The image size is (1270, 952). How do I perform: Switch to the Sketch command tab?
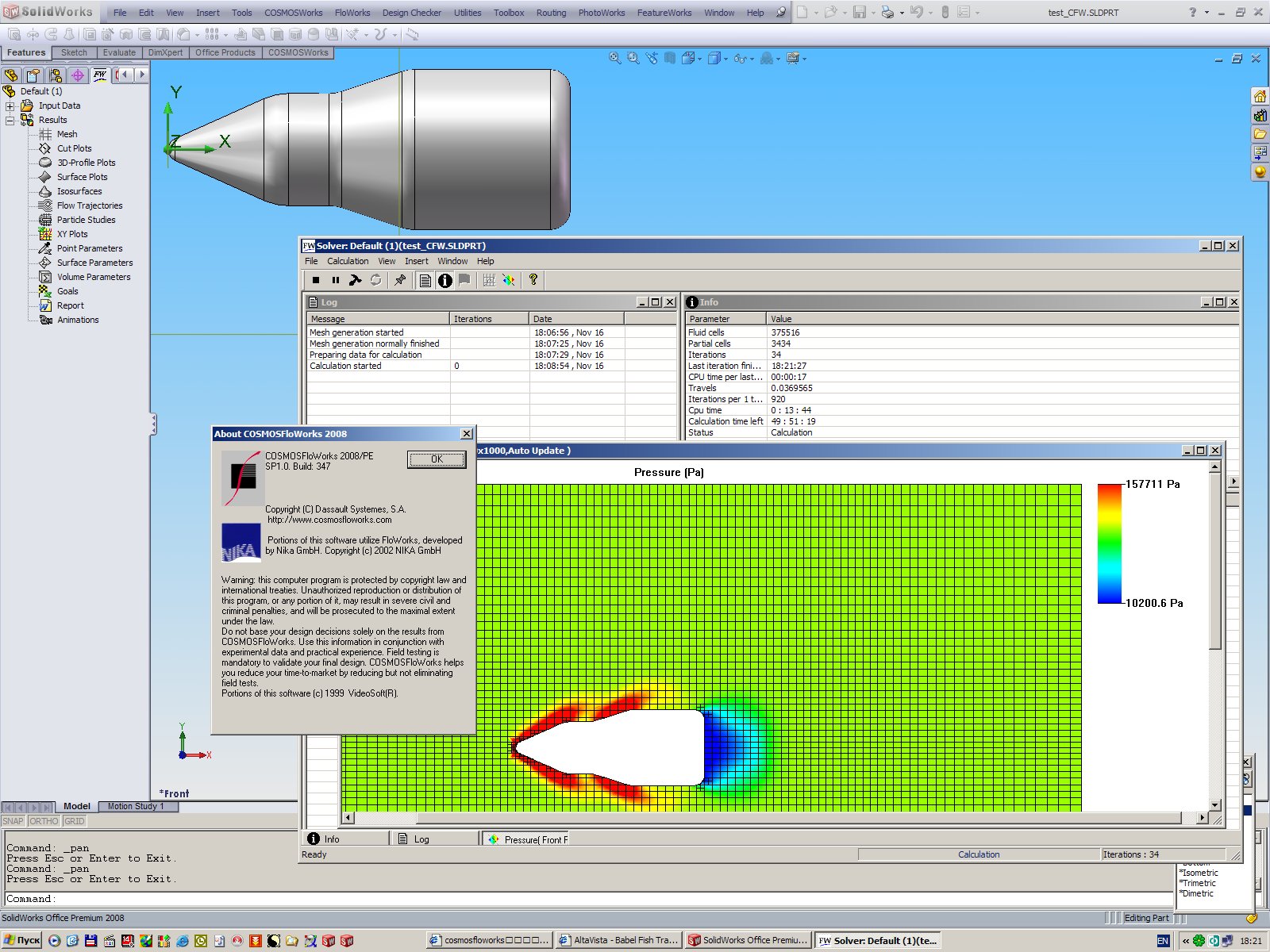[x=74, y=52]
